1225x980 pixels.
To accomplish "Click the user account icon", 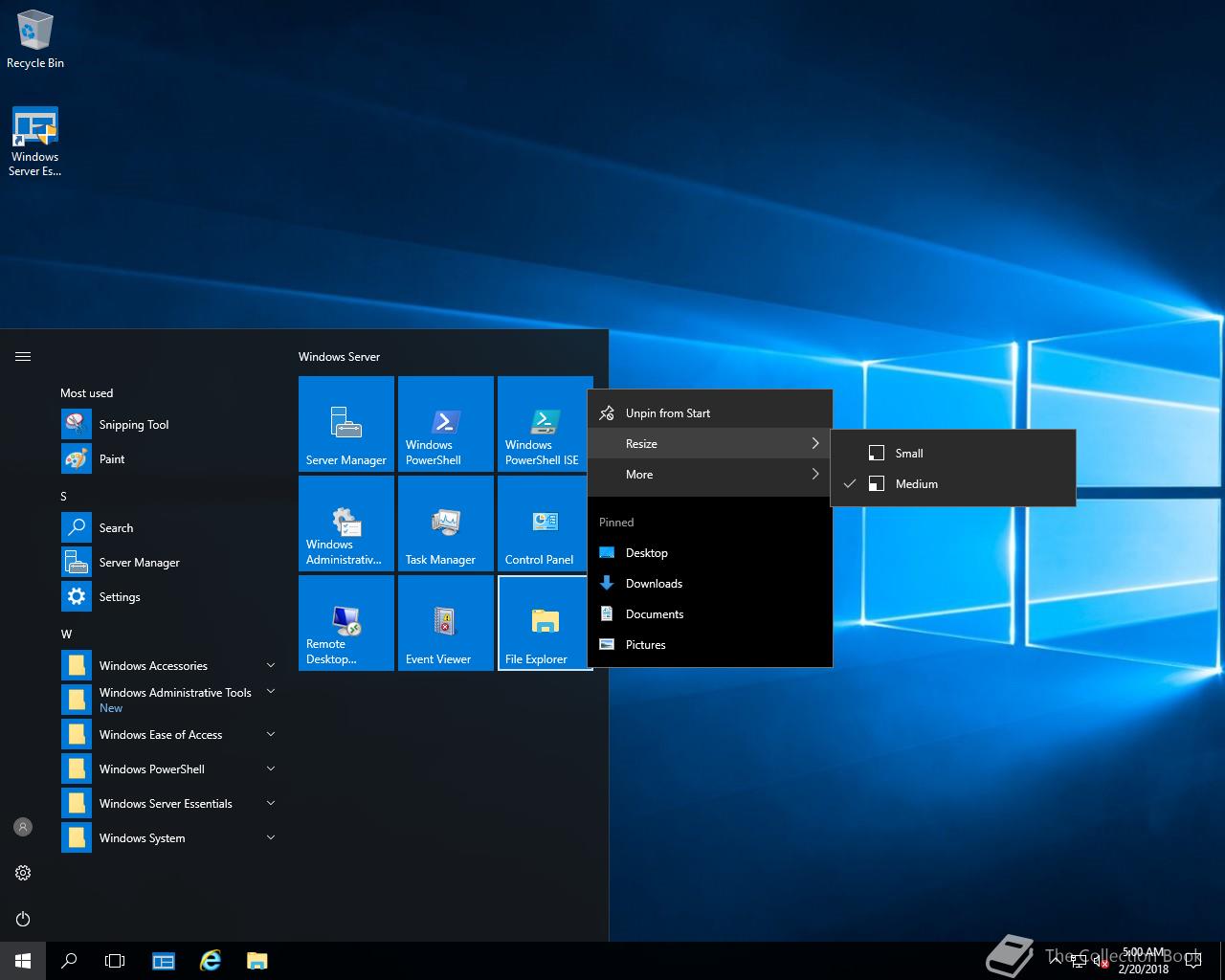I will coord(23,827).
